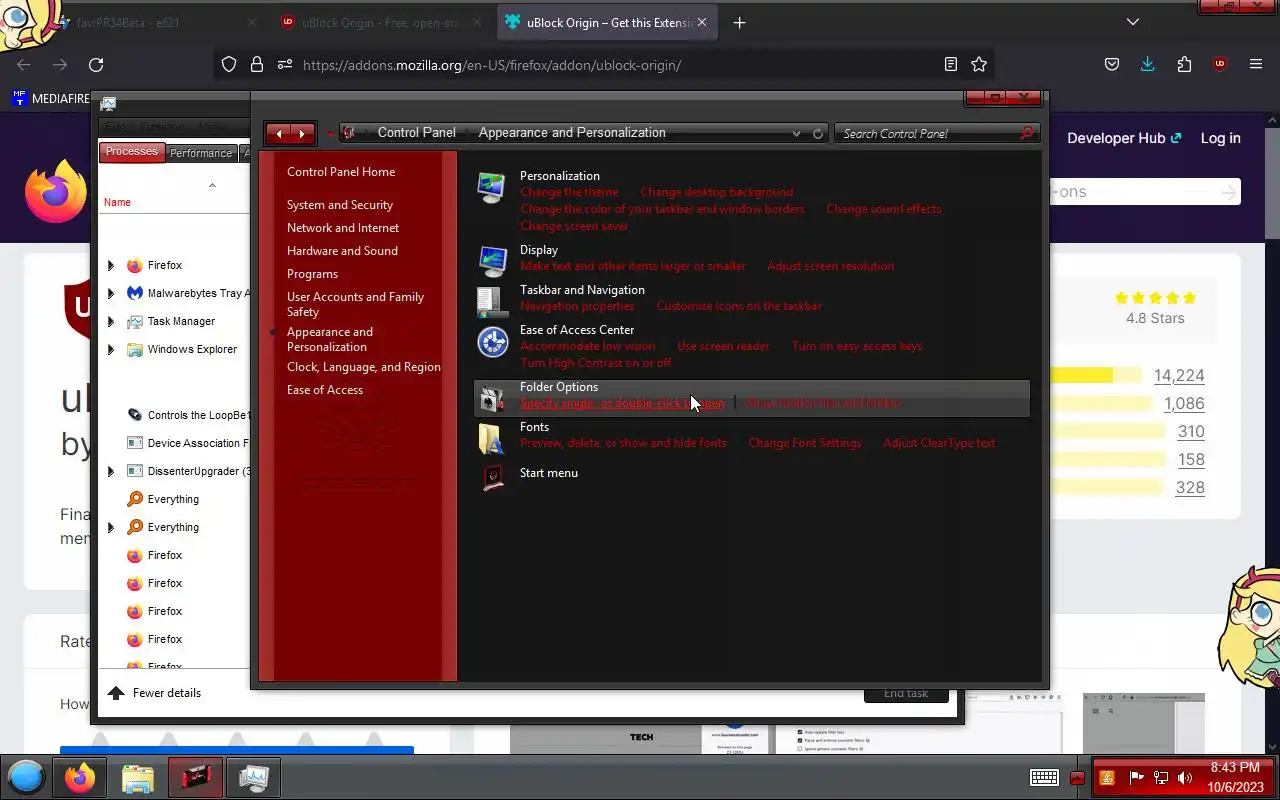This screenshot has width=1280, height=800.
Task: Reload the Firefox page
Action: [x=96, y=65]
